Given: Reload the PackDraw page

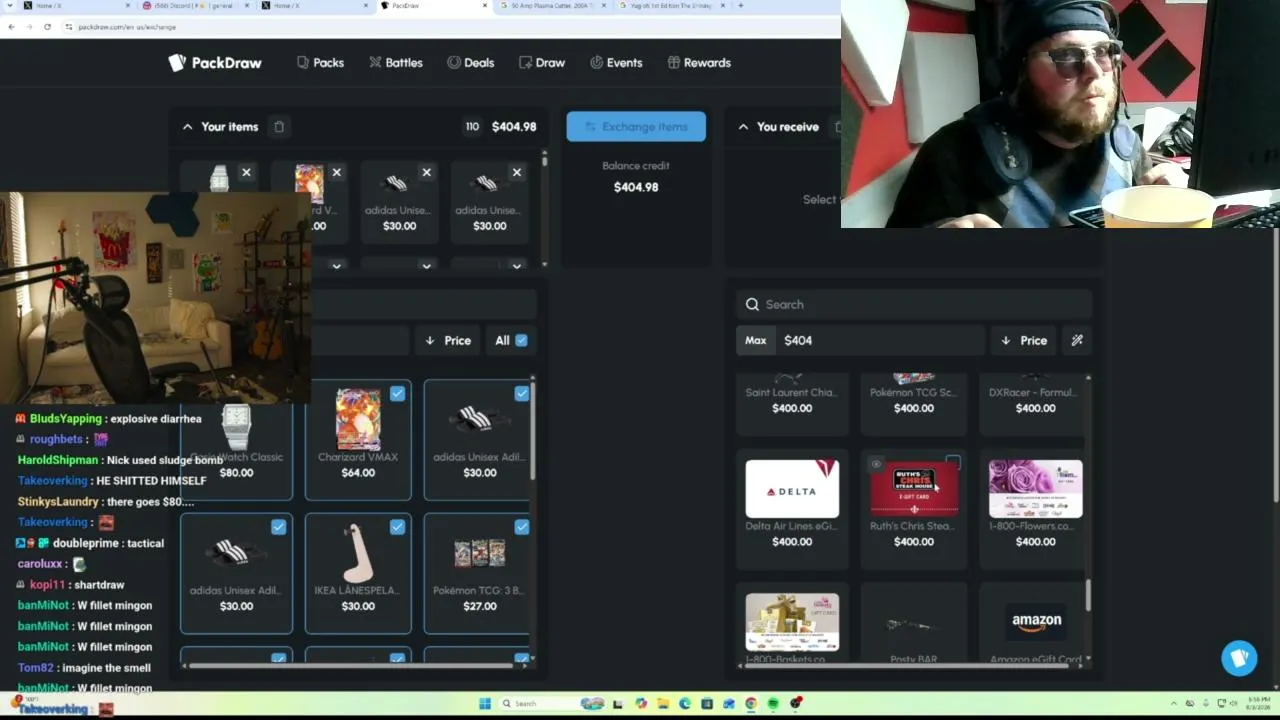Looking at the screenshot, I should coord(47,26).
